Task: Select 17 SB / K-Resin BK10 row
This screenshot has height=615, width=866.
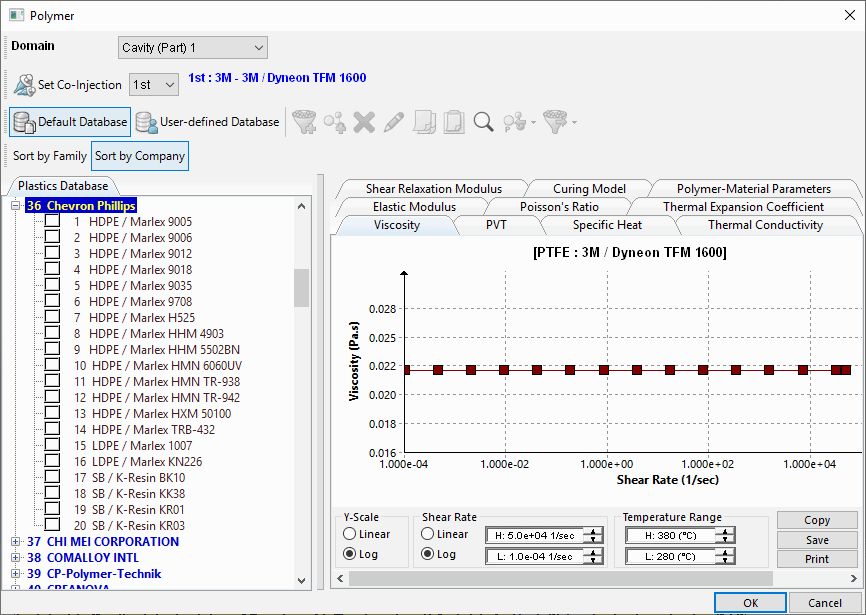Action: pyautogui.click(x=130, y=478)
